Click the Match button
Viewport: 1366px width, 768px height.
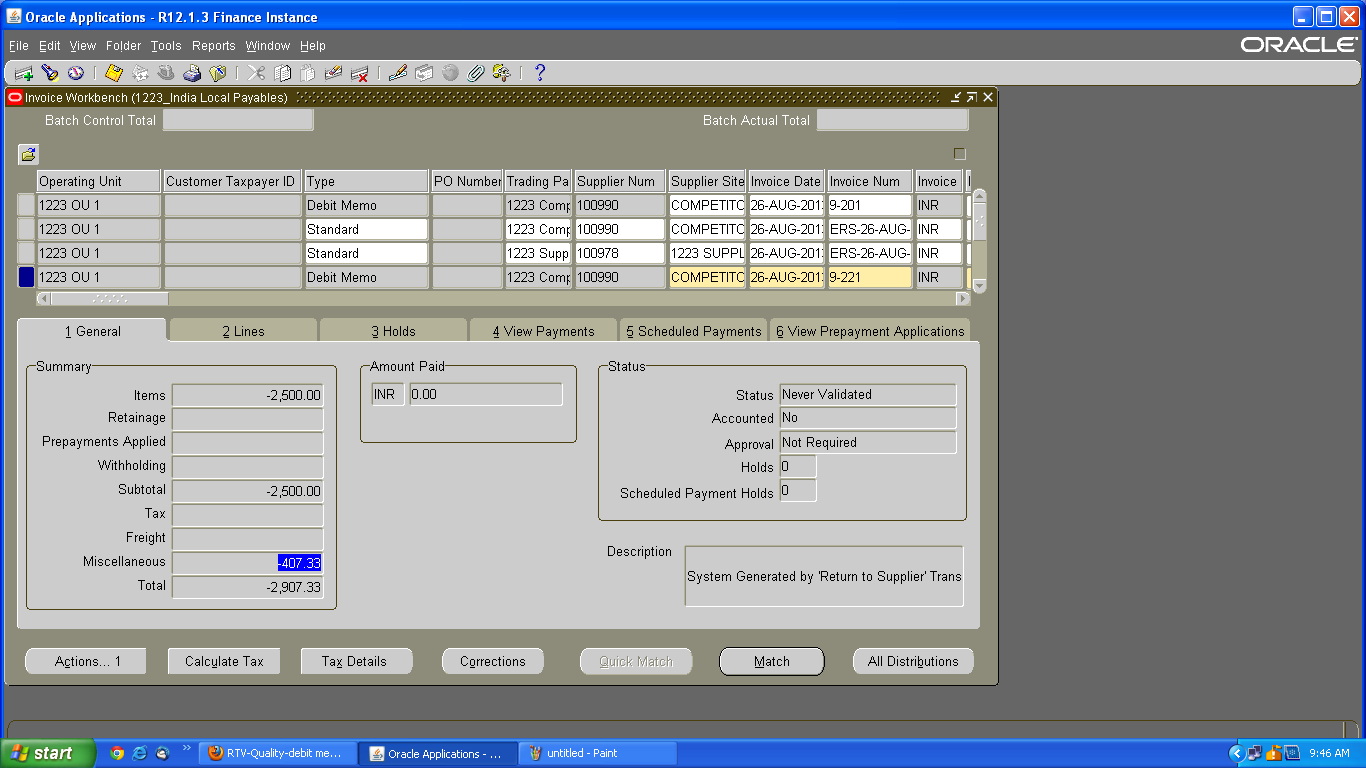(772, 661)
